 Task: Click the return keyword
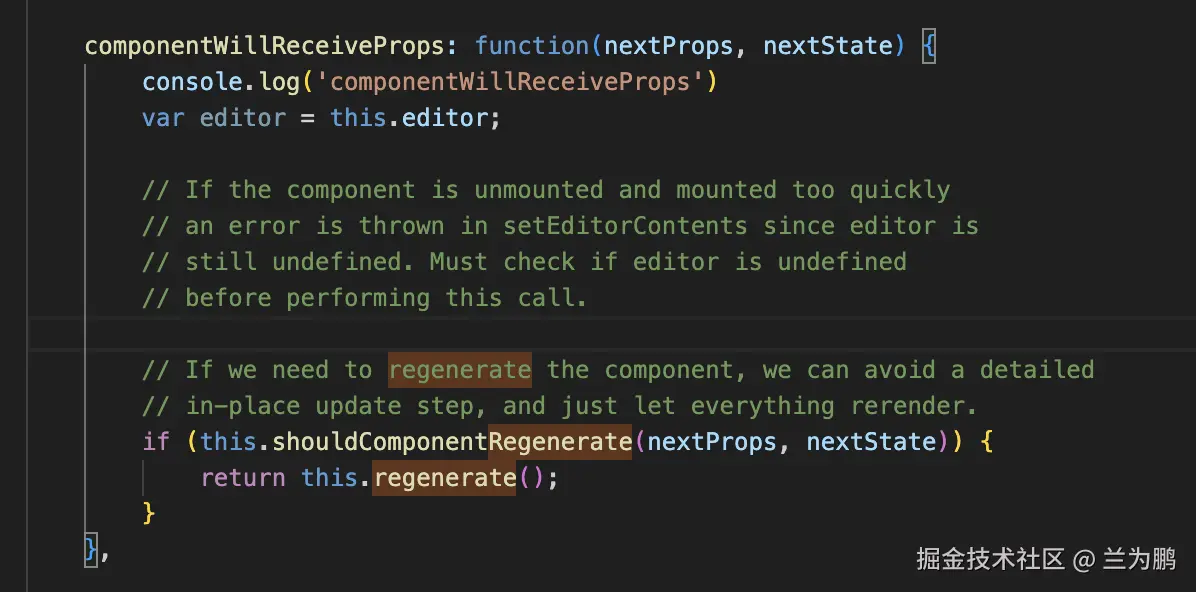click(x=243, y=478)
